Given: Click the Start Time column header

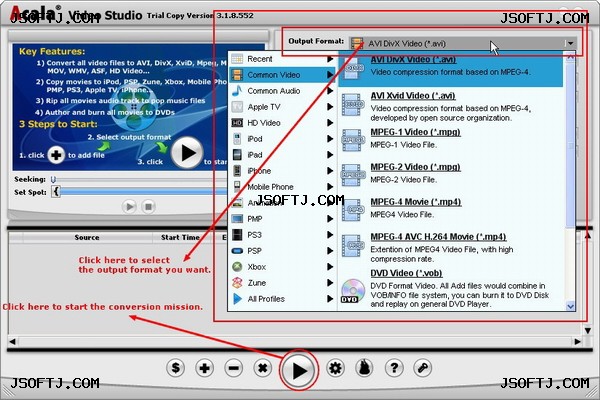Looking at the screenshot, I should [181, 237].
